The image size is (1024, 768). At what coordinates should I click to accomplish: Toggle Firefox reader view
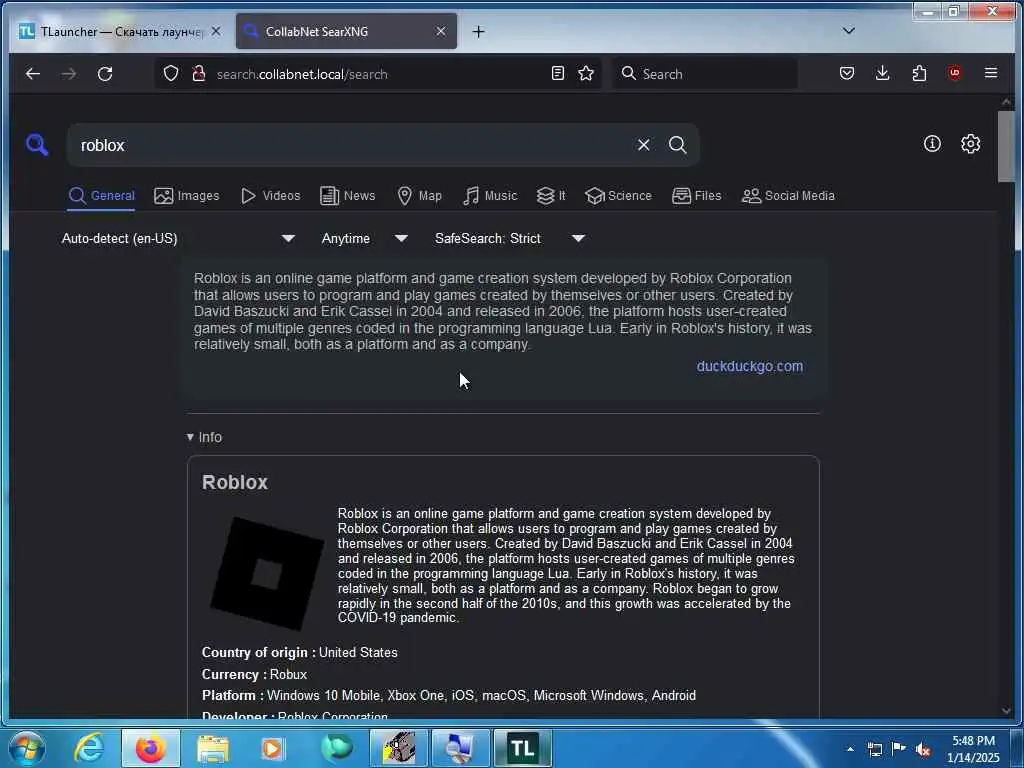(x=558, y=73)
